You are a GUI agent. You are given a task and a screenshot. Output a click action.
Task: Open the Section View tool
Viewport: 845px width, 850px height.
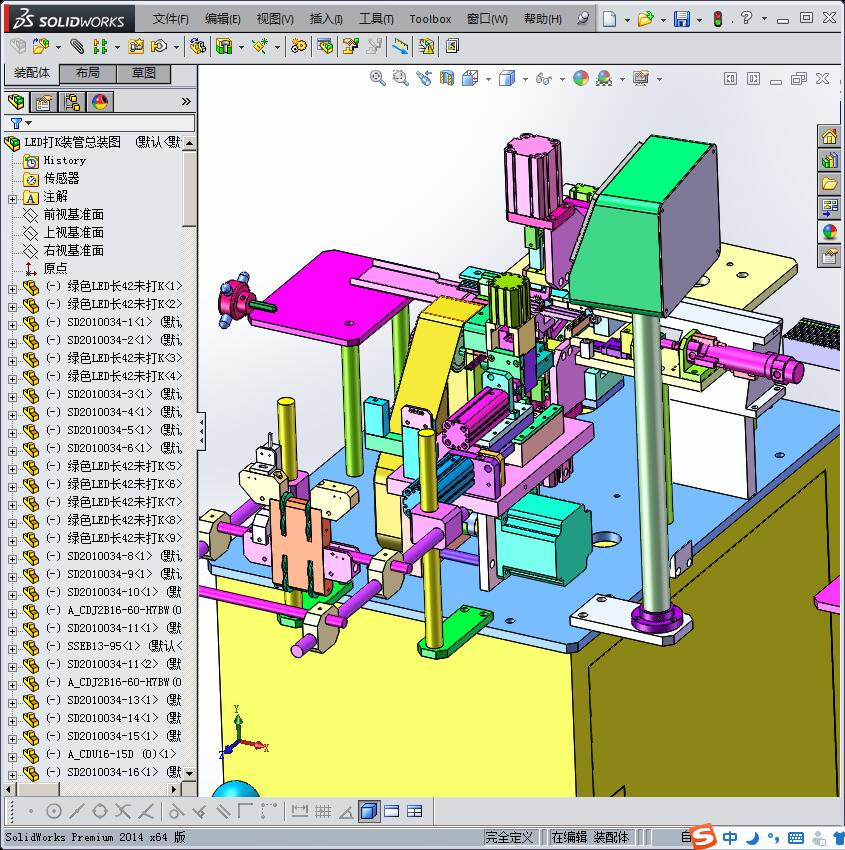(x=446, y=78)
